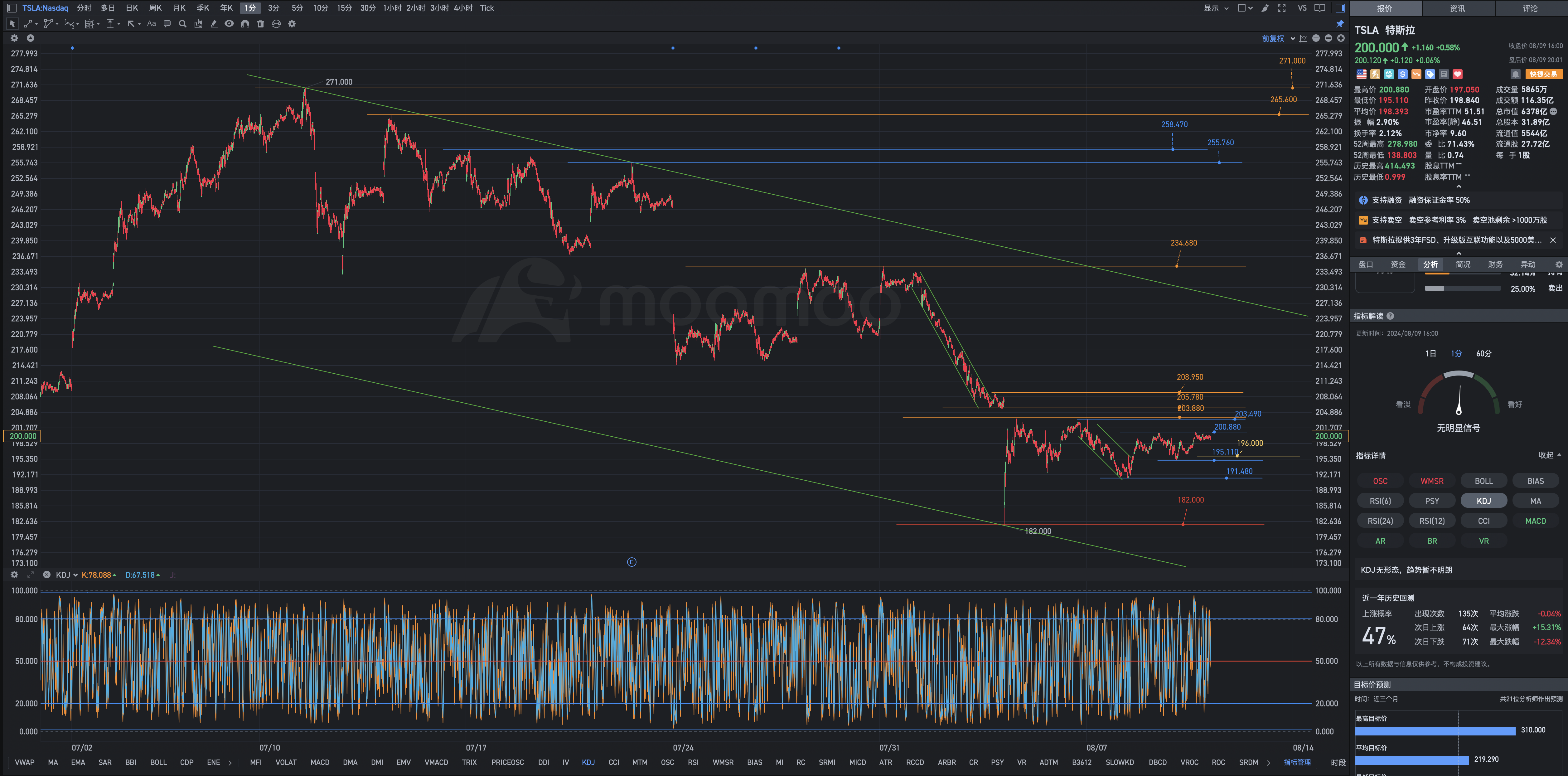Screen dimensions: 1568x776
Task: Select the BOLL indicator pill
Action: (1483, 481)
